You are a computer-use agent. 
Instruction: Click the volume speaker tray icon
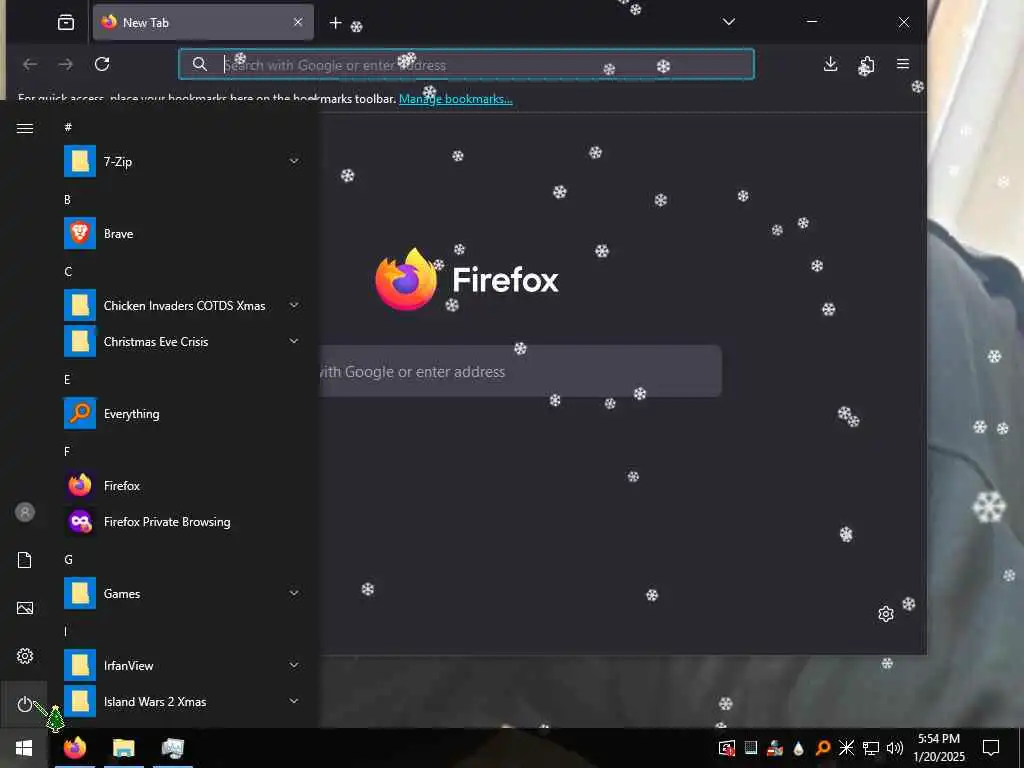point(895,748)
